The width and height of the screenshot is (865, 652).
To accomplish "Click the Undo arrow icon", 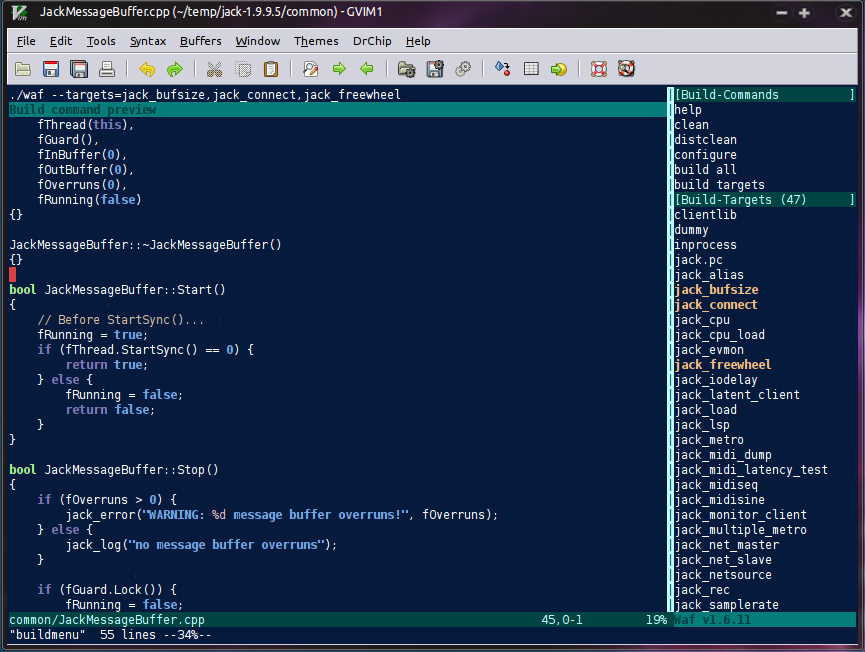I will click(147, 69).
